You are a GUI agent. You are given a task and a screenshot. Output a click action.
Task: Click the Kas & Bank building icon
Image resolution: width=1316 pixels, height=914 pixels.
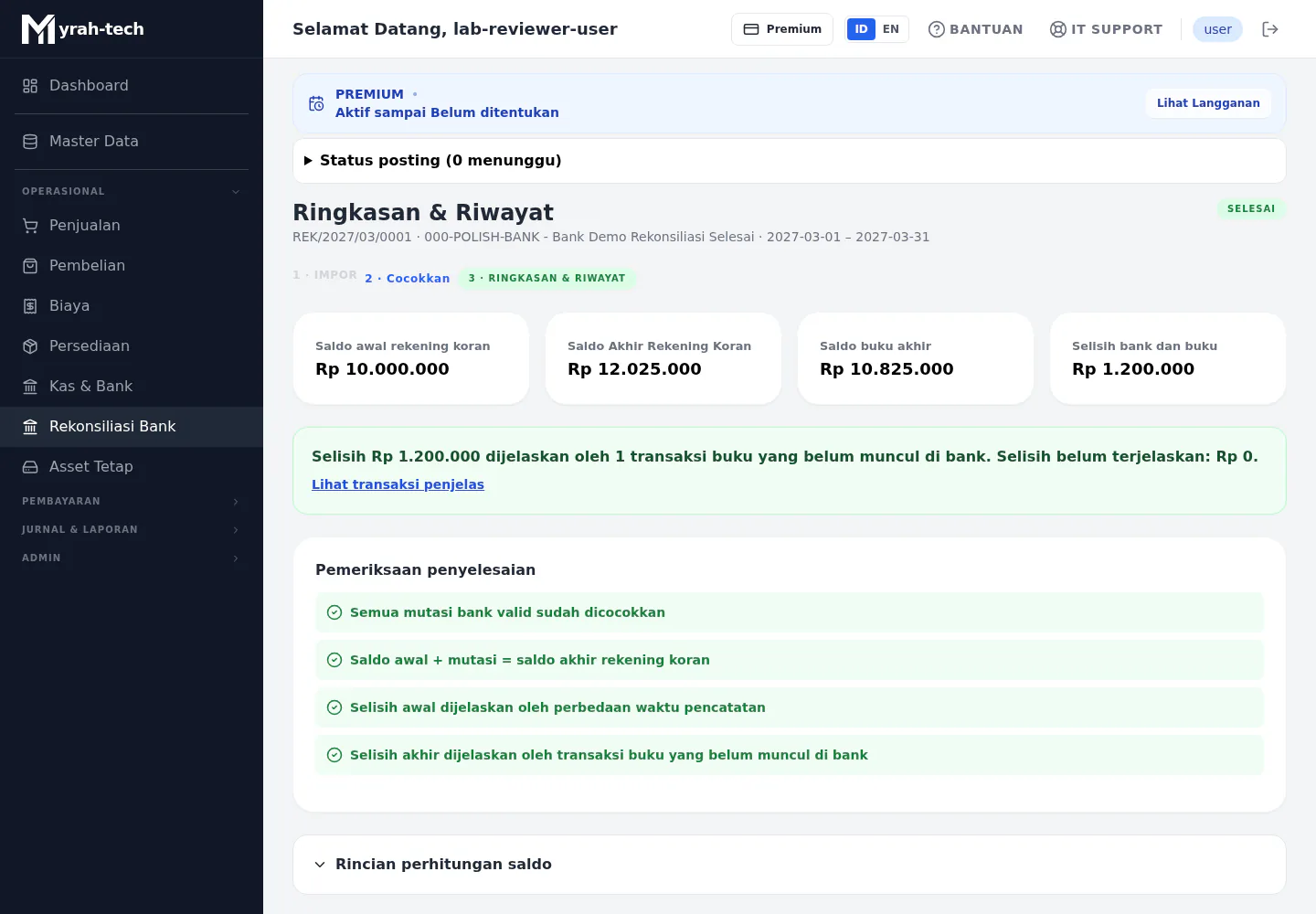(30, 387)
